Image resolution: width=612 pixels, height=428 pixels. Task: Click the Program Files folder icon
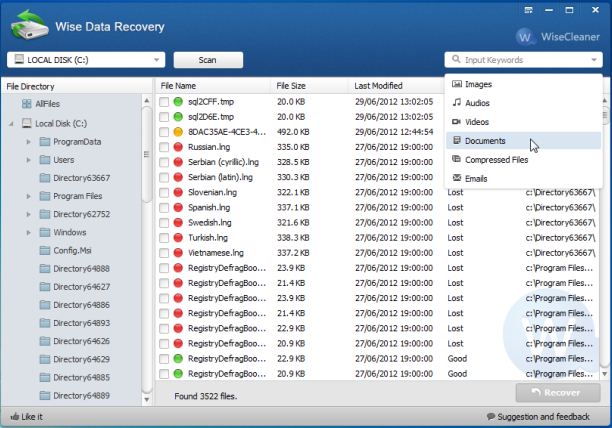click(x=45, y=196)
